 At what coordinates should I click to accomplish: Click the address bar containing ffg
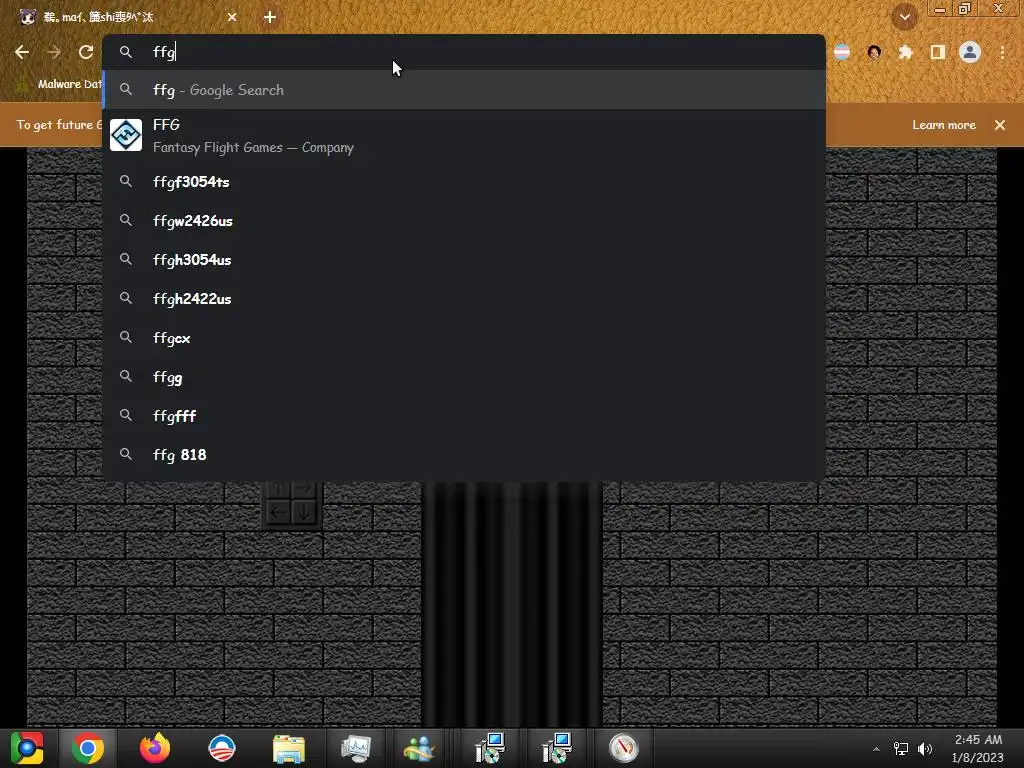click(464, 52)
